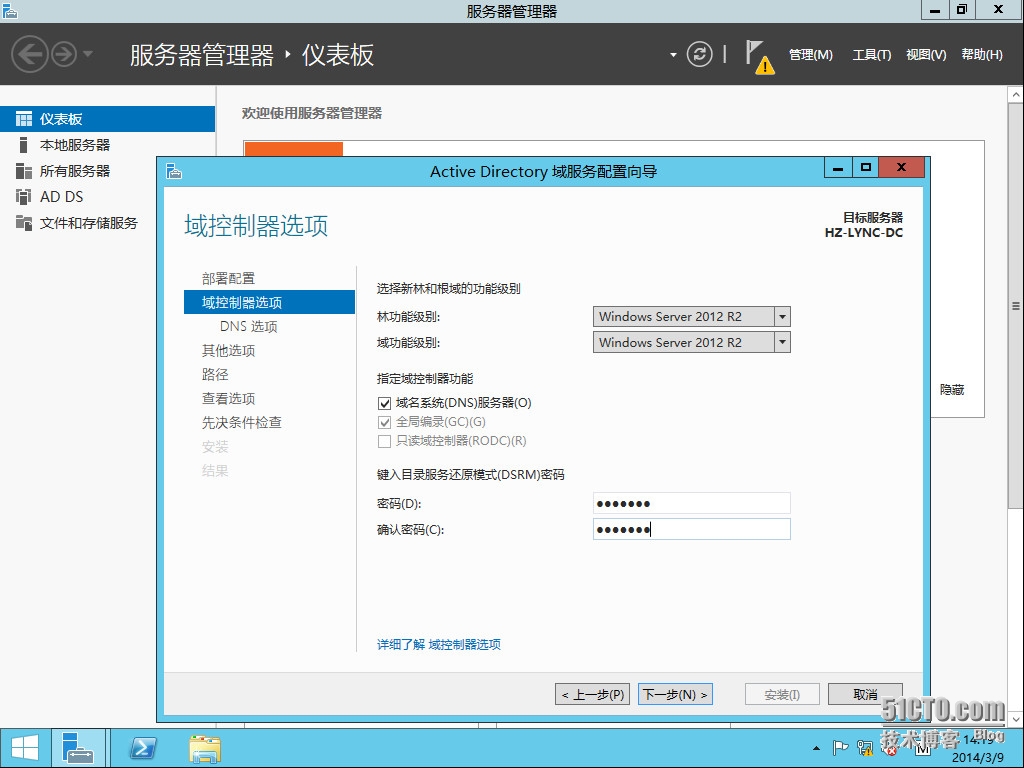This screenshot has width=1024, height=768.
Task: Click the 密码(D) input field
Action: click(x=692, y=504)
